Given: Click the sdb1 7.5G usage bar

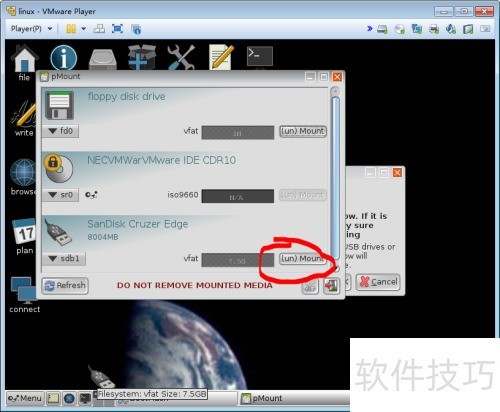Looking at the screenshot, I should [x=238, y=260].
